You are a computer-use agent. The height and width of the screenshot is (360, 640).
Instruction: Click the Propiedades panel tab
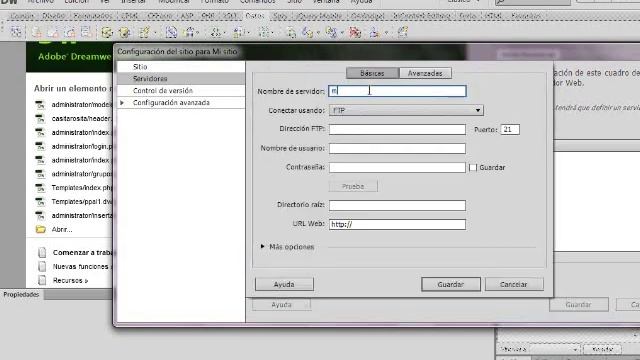click(x=21, y=294)
